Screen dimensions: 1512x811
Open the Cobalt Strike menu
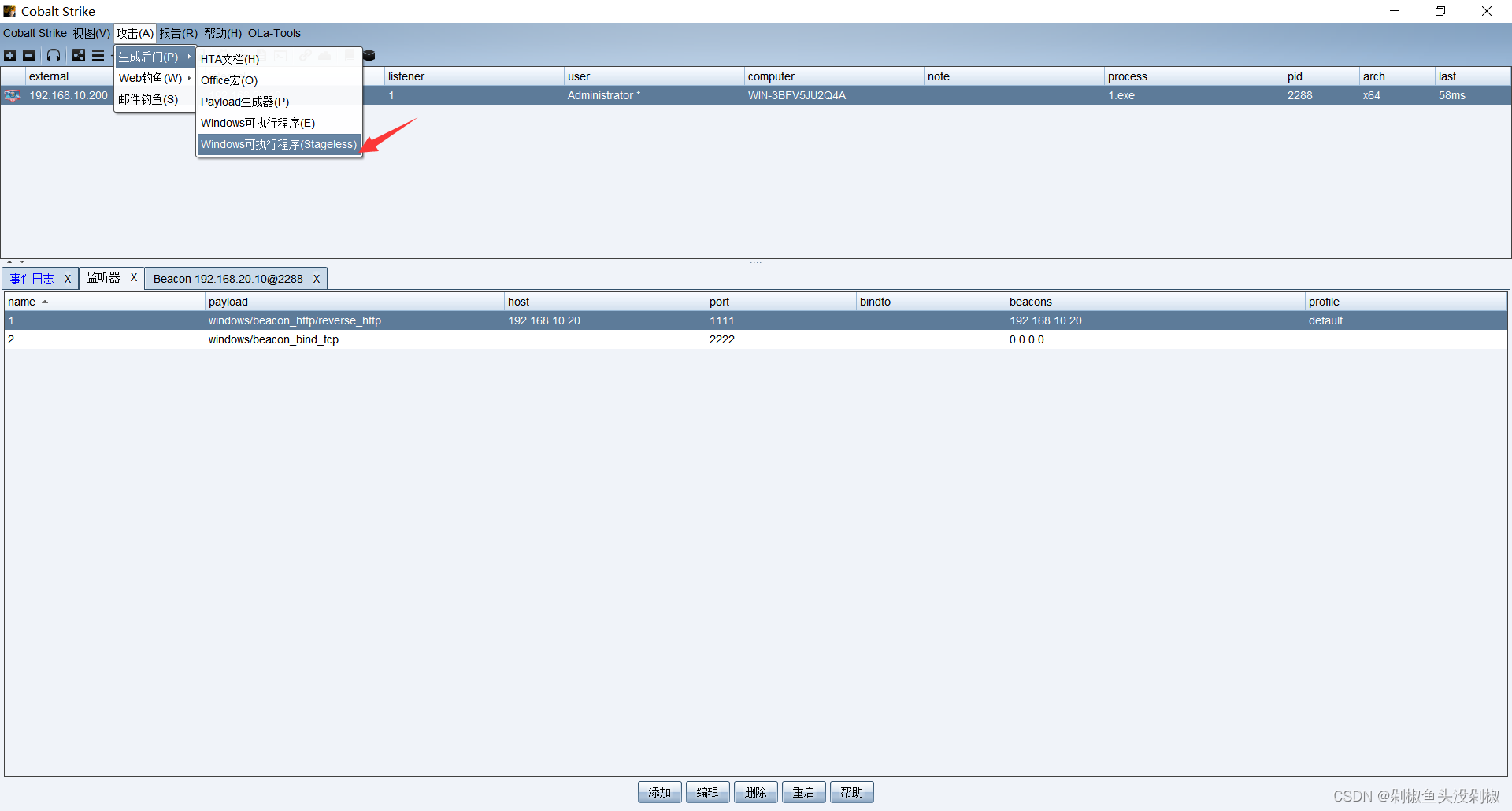(35, 33)
